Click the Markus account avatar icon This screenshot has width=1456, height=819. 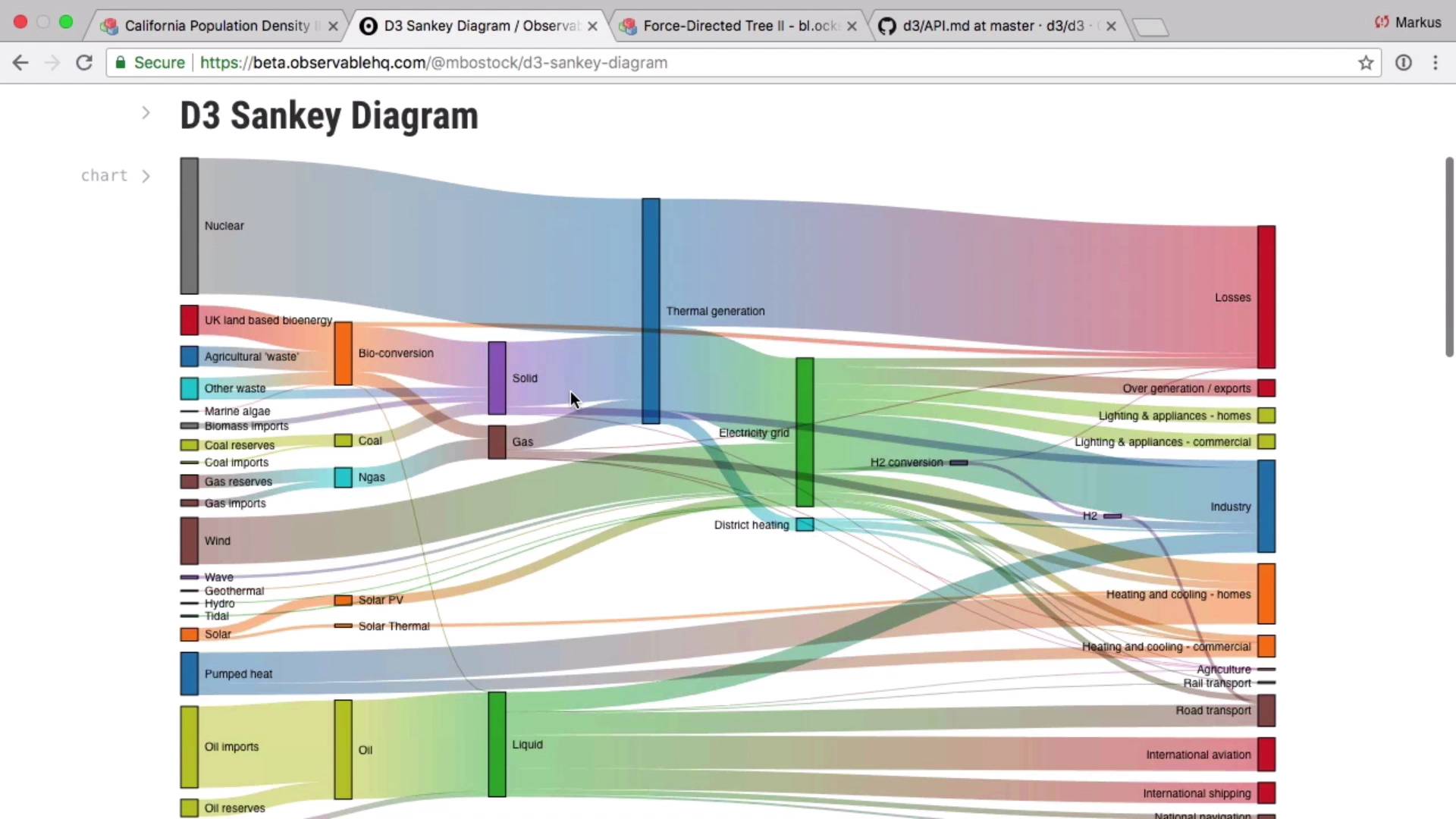point(1382,23)
